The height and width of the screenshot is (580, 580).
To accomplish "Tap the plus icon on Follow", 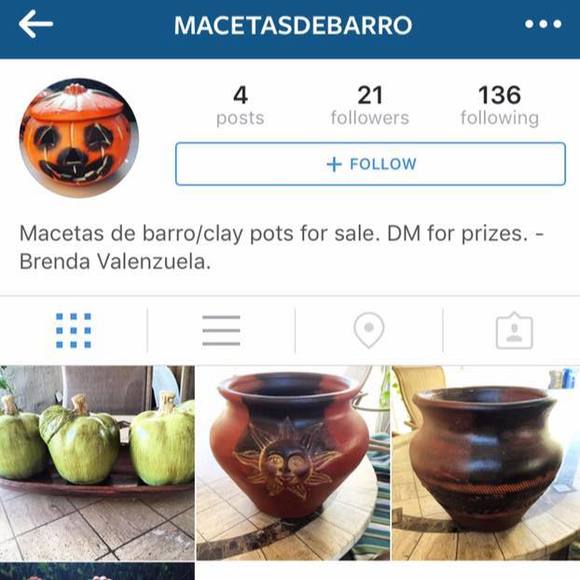I will coord(334,164).
